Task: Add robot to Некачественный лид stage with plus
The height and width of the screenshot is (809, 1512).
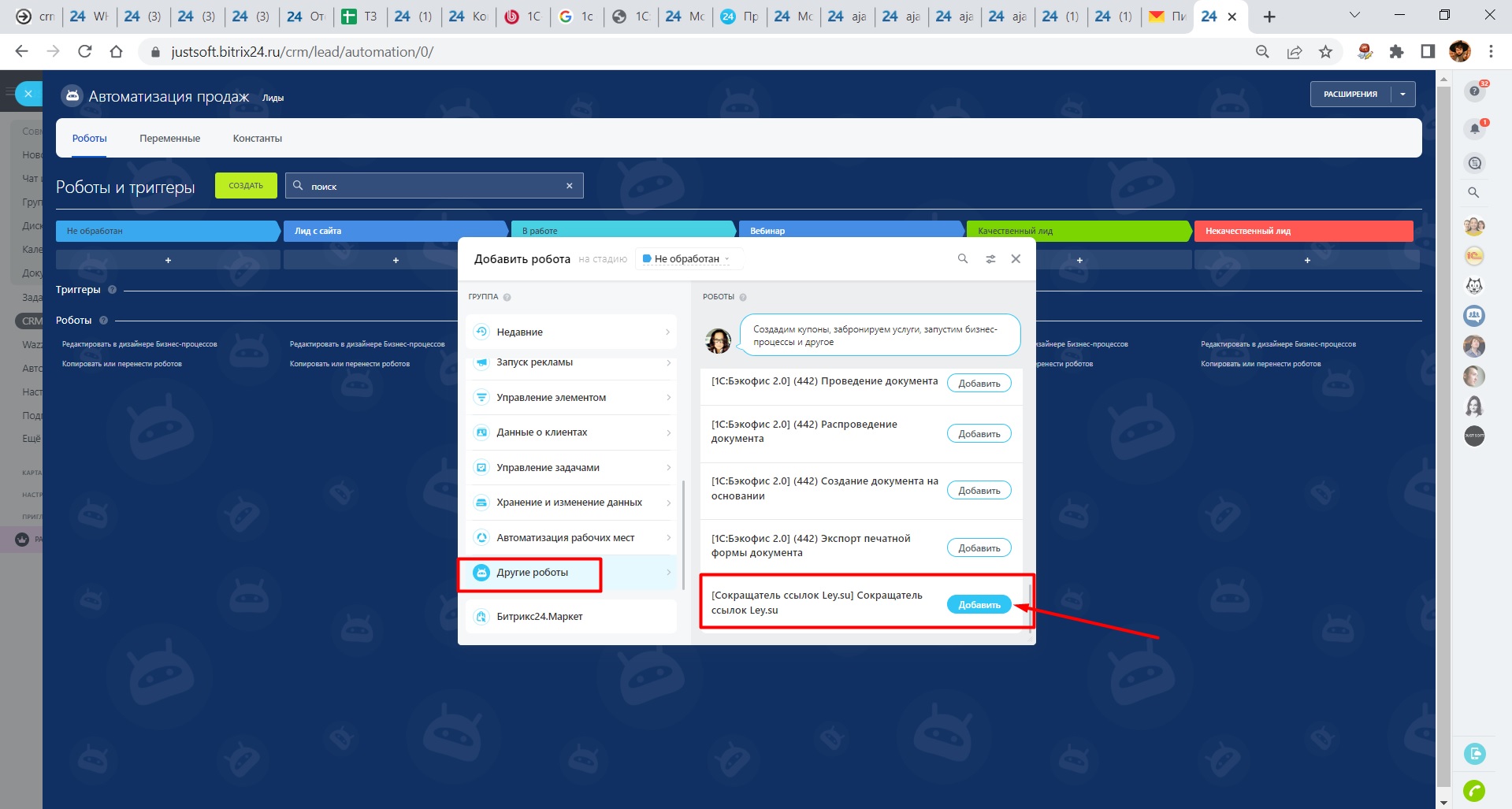Action: [x=1307, y=260]
